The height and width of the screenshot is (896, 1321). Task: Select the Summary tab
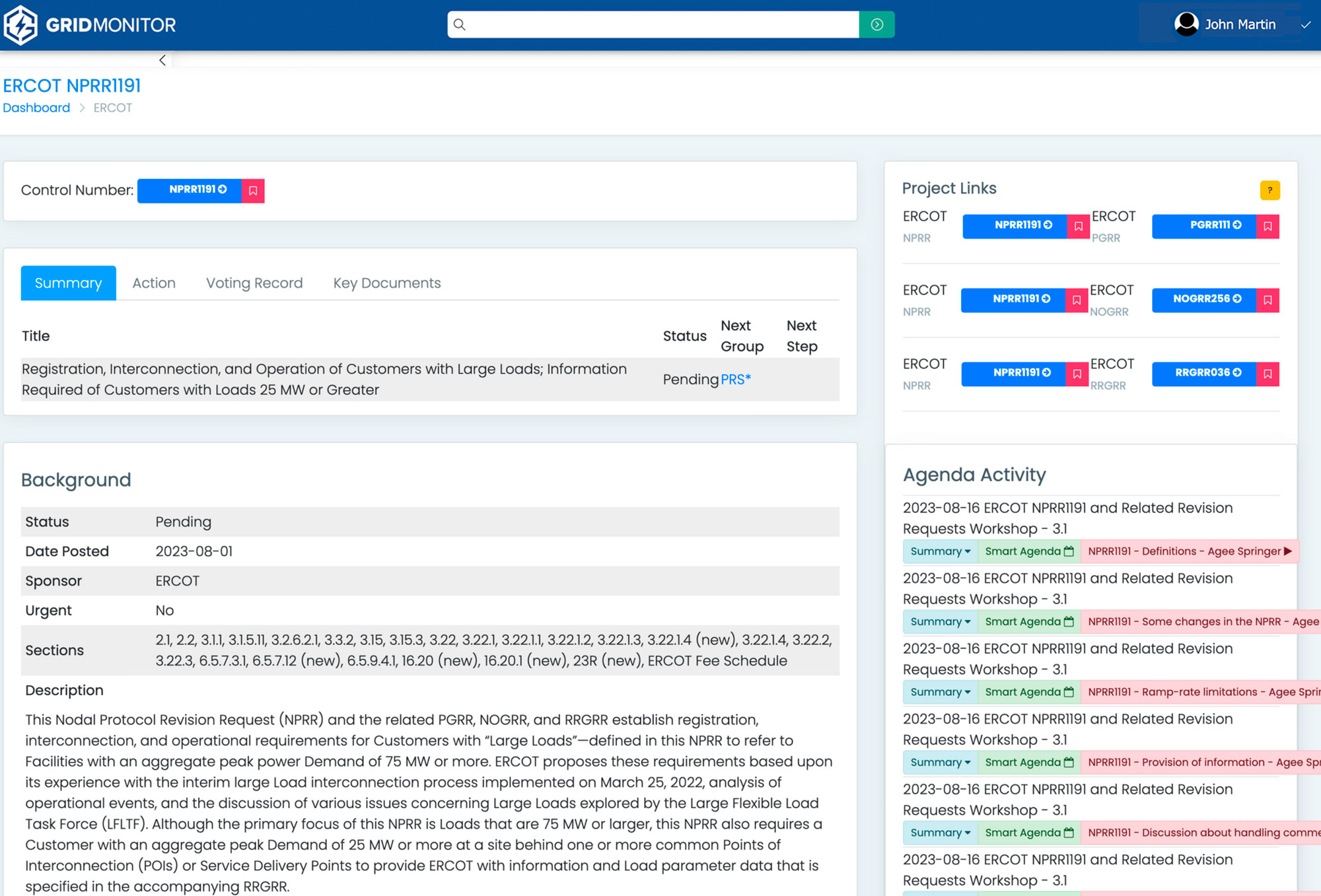[x=69, y=283]
